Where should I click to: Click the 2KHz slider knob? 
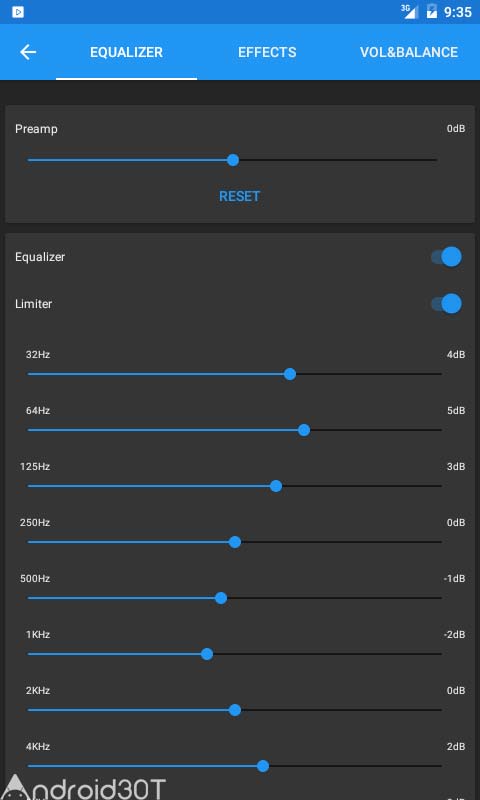point(235,710)
